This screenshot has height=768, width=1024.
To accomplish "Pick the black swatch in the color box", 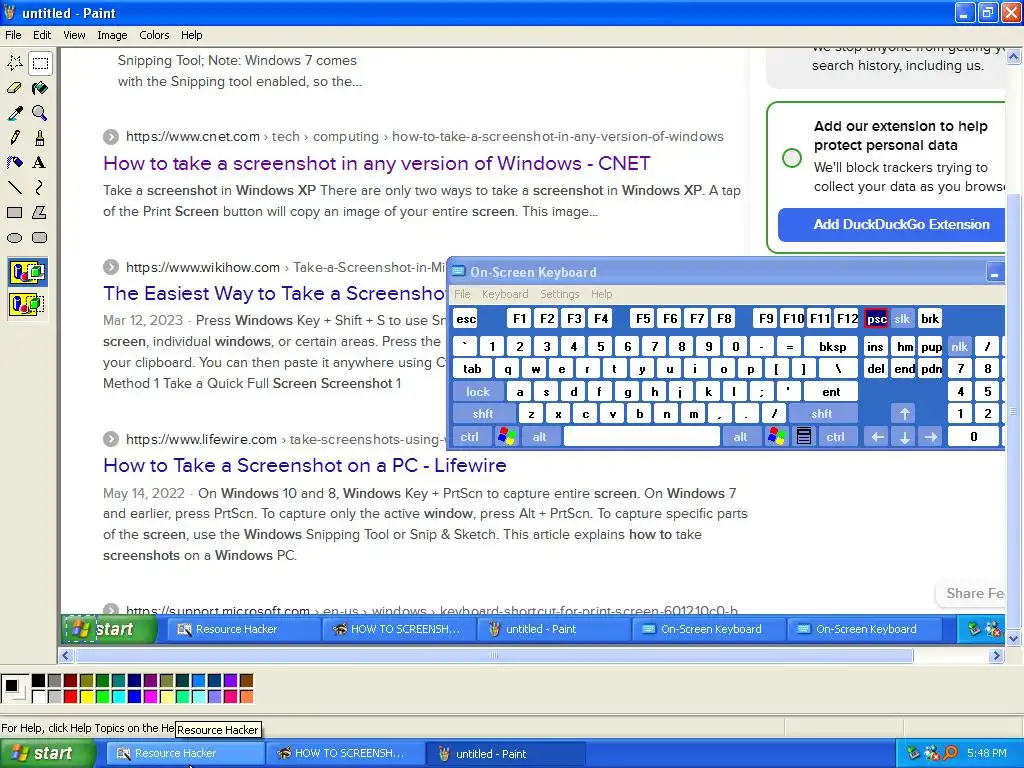I will (x=39, y=681).
